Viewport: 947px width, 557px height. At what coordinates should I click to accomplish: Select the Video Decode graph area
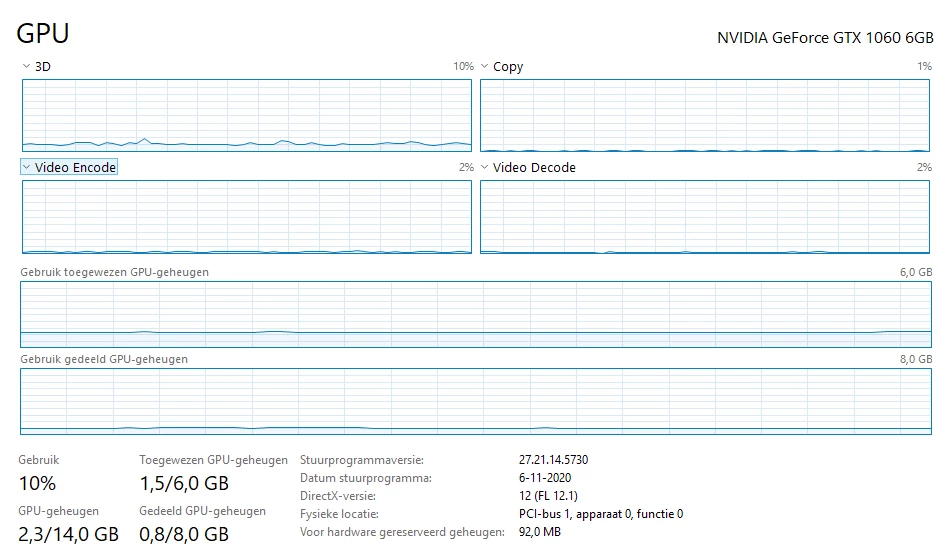click(705, 217)
